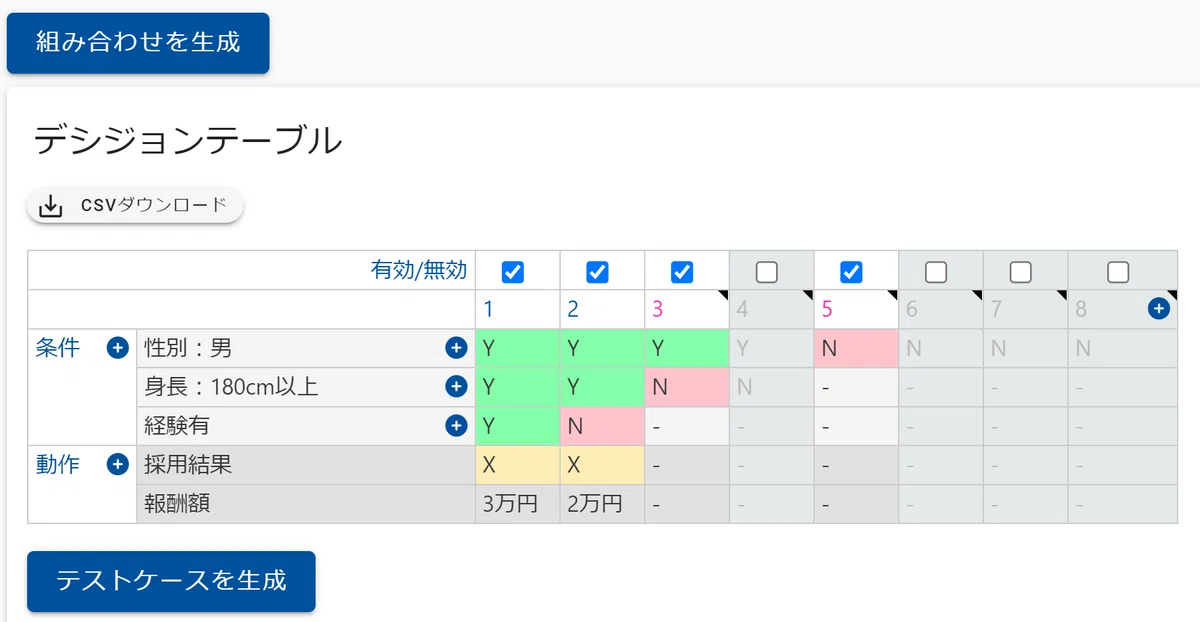The width and height of the screenshot is (1200, 622).
Task: Click the download icon for CSV
Action: [x=50, y=206]
